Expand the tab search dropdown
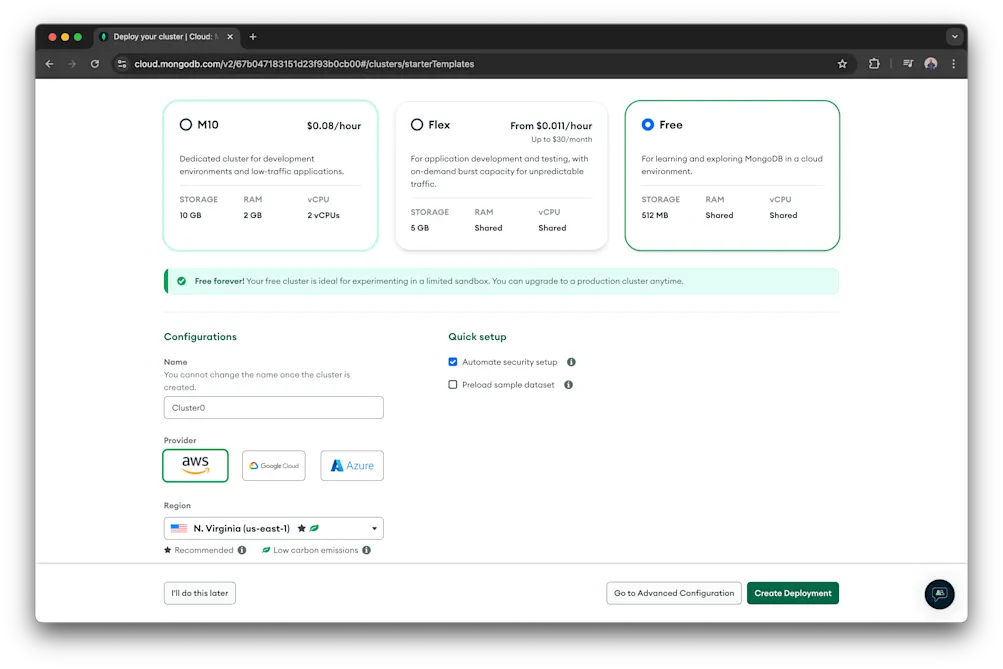Image resolution: width=1003 pixels, height=669 pixels. point(954,37)
